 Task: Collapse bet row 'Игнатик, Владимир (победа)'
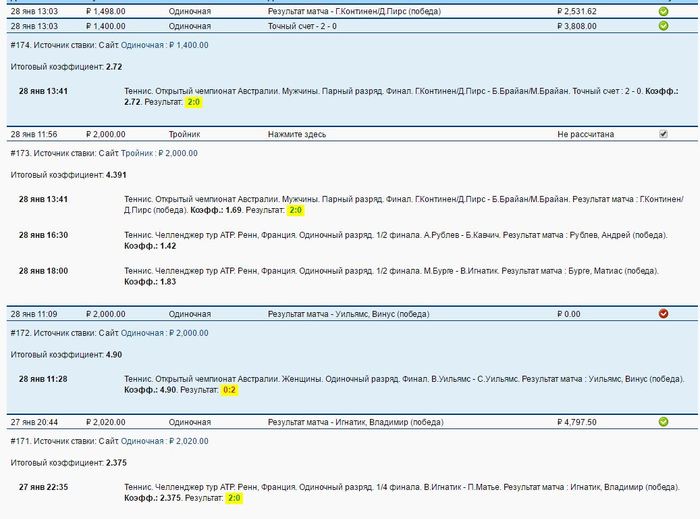click(352, 422)
